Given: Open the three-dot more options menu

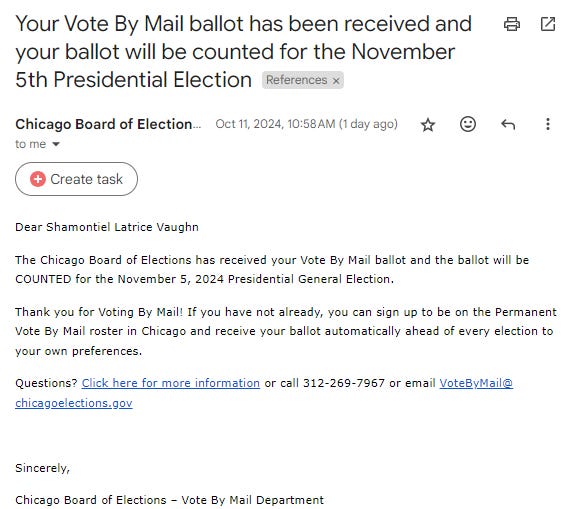Looking at the screenshot, I should coord(548,124).
